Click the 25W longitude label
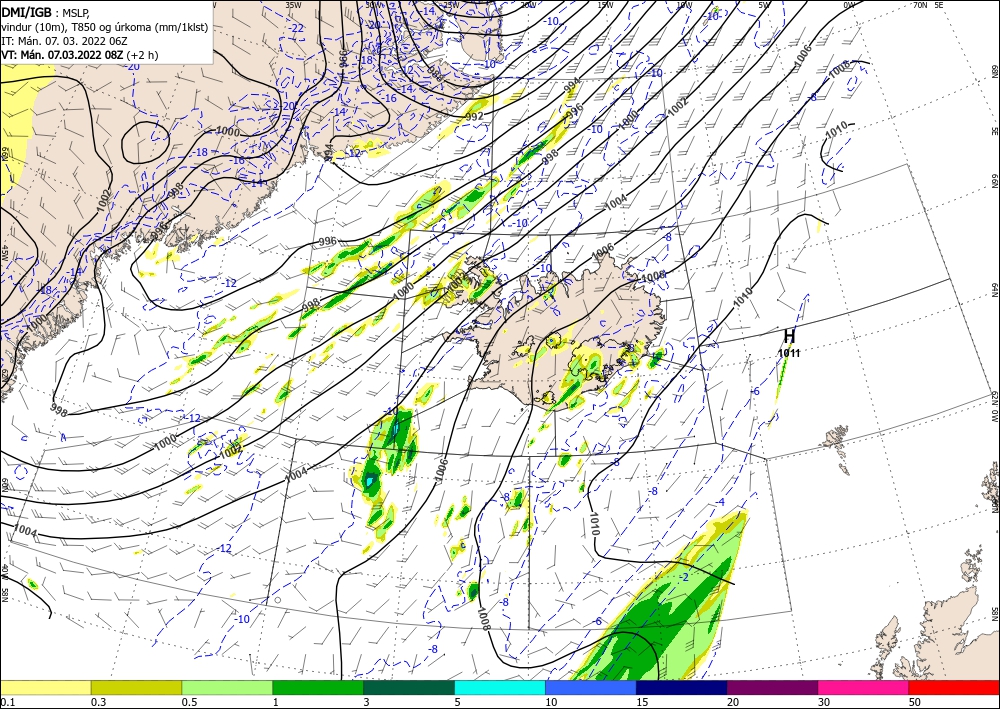Screen dimensions: 1000x709 click(452, 4)
